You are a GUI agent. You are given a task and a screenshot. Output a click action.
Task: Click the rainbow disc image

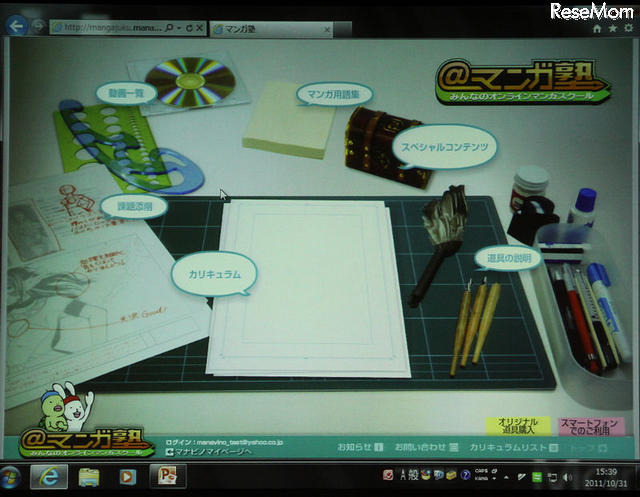point(190,82)
